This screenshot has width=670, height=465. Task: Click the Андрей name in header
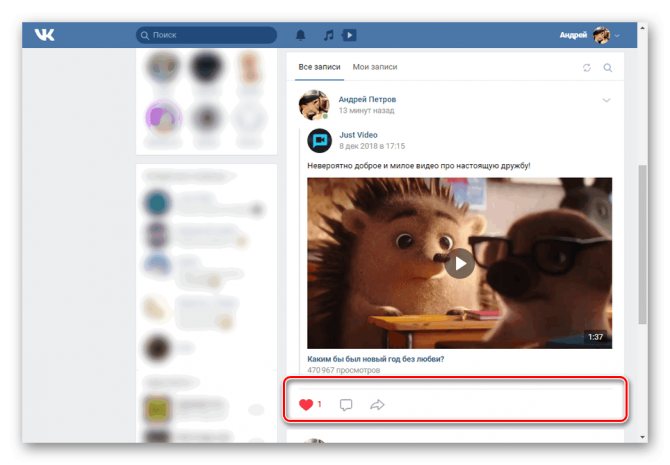[x=573, y=35]
